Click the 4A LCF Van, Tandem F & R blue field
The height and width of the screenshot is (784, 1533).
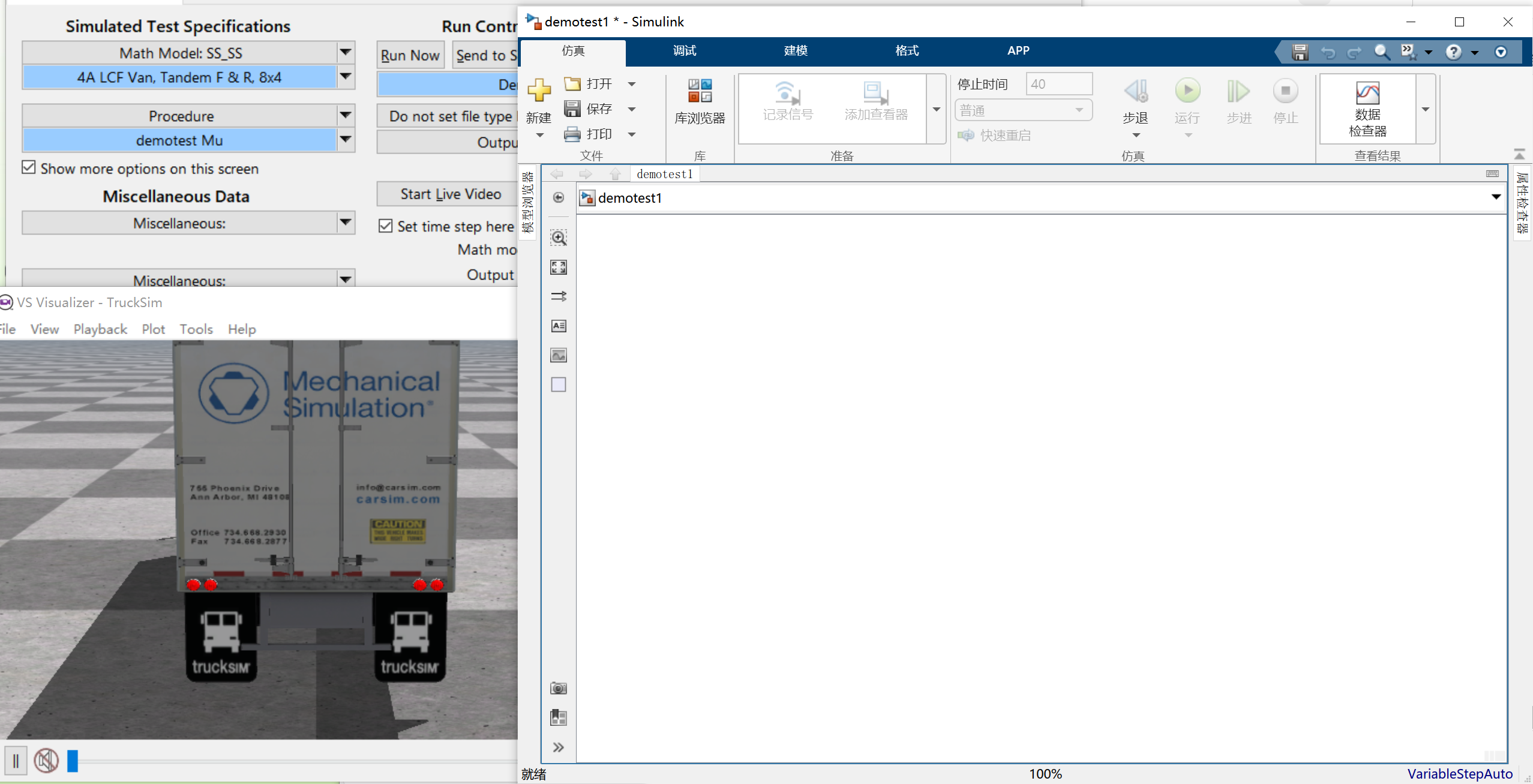(179, 77)
